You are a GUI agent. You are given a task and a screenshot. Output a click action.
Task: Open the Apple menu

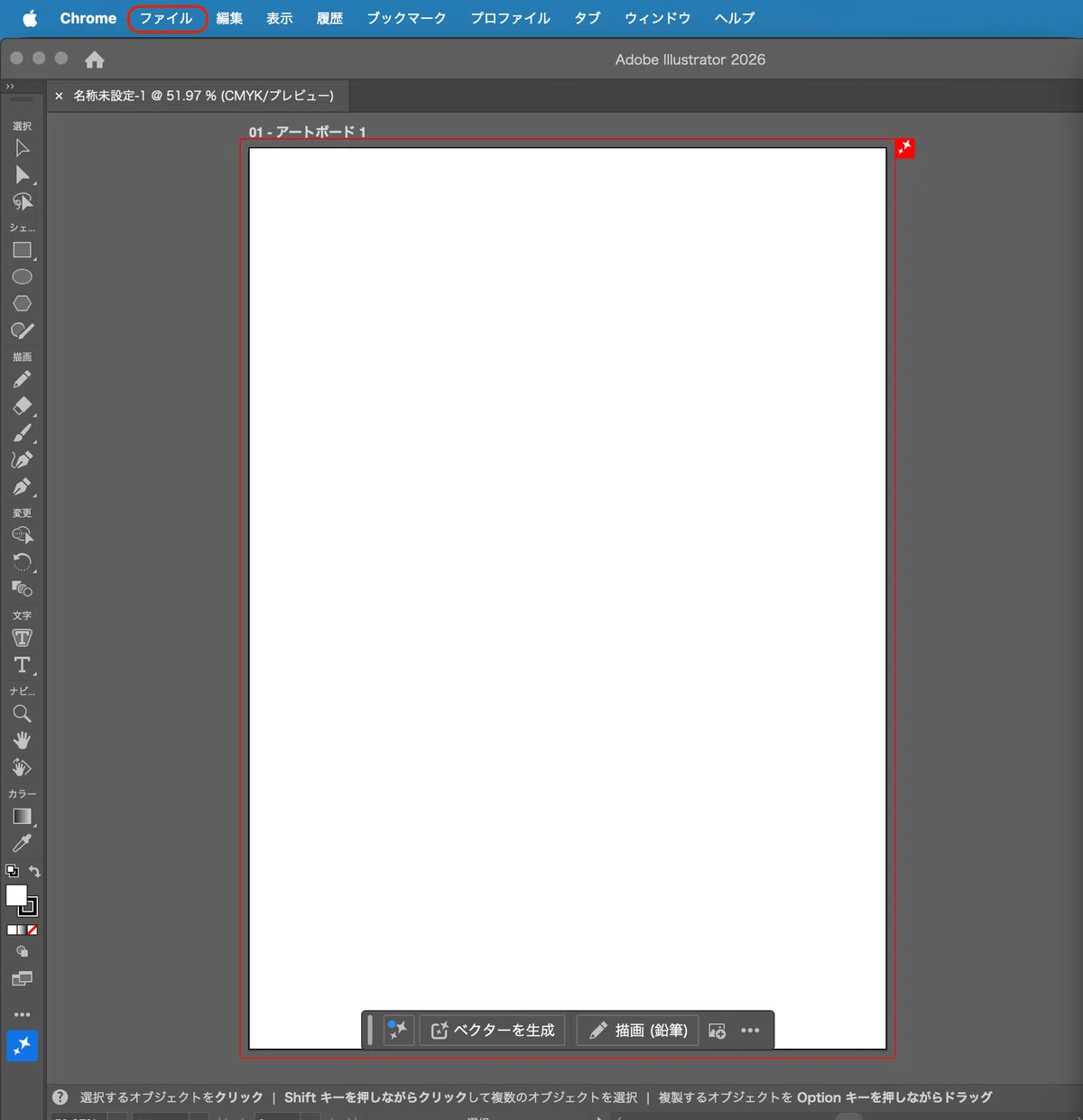pyautogui.click(x=30, y=18)
